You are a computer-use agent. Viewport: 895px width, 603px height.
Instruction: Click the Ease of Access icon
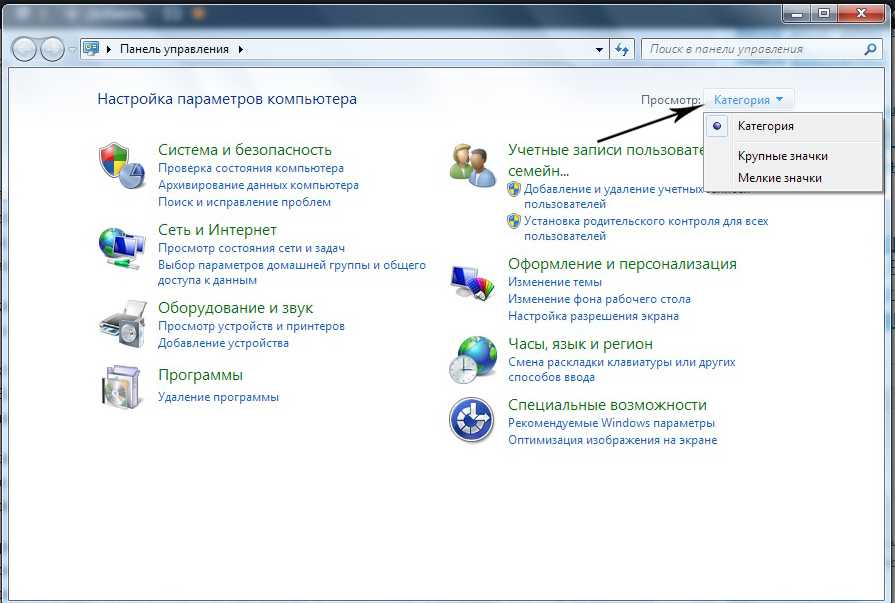472,419
